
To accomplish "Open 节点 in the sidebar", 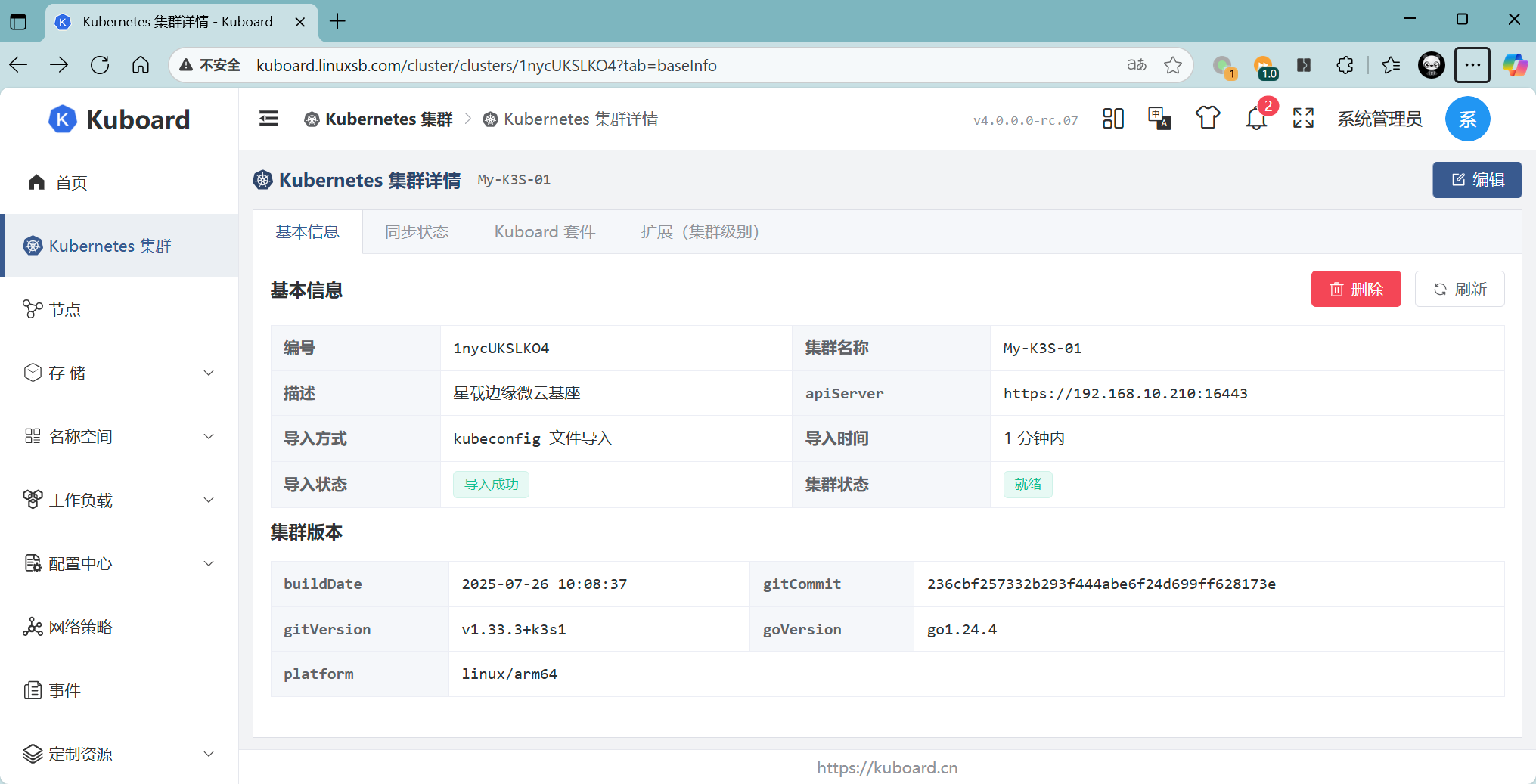I will [65, 309].
